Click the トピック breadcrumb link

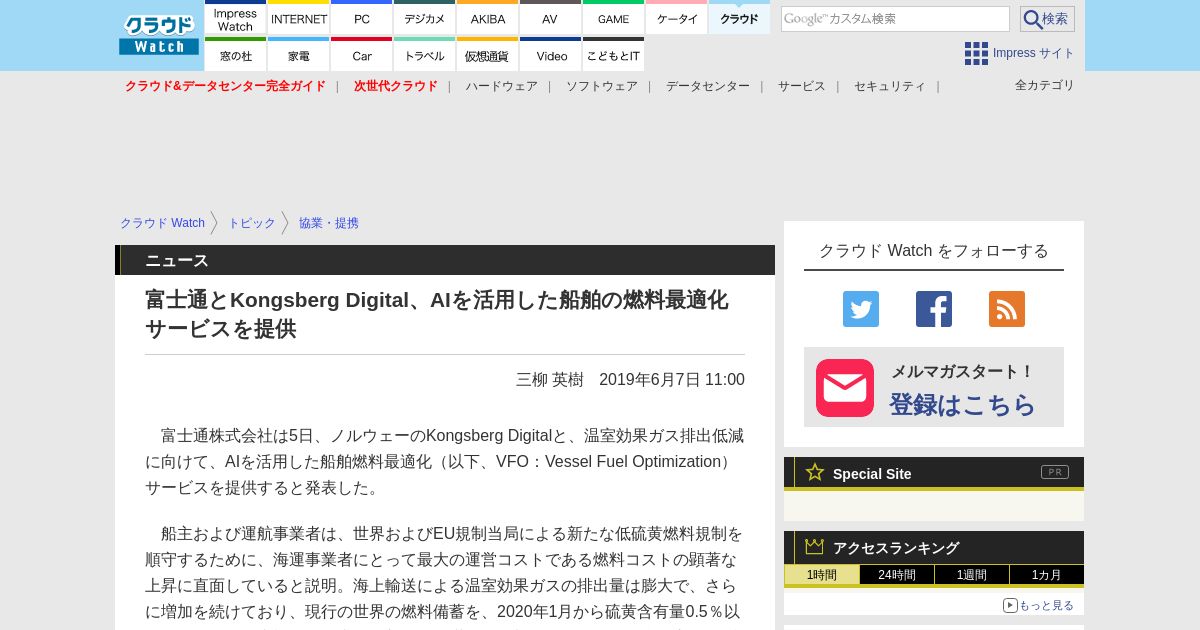(x=252, y=223)
